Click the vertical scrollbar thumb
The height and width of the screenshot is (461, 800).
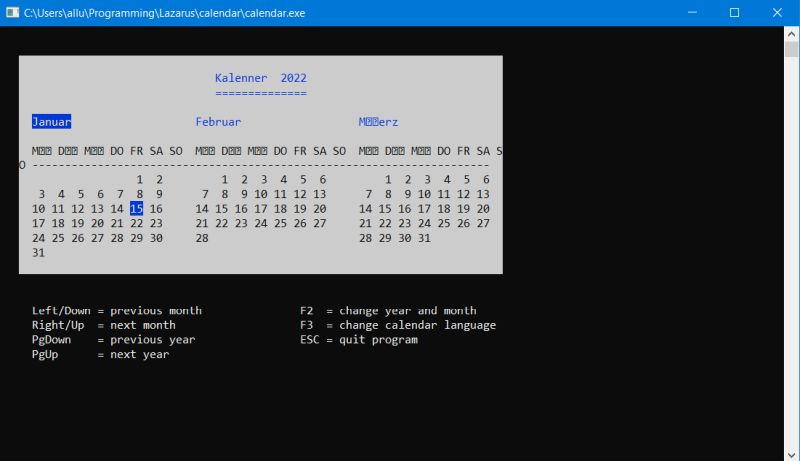tap(791, 49)
